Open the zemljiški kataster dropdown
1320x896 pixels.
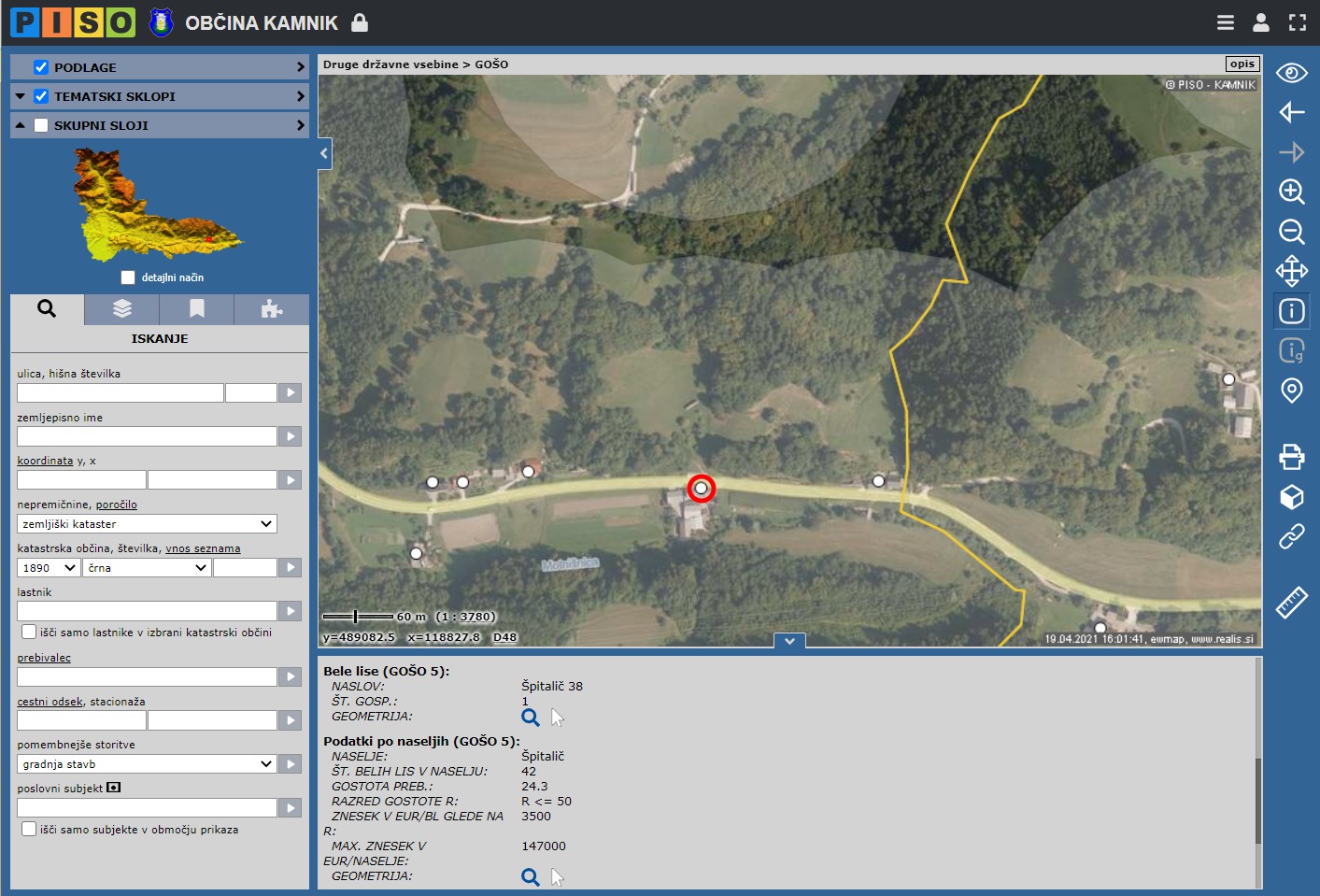click(147, 524)
